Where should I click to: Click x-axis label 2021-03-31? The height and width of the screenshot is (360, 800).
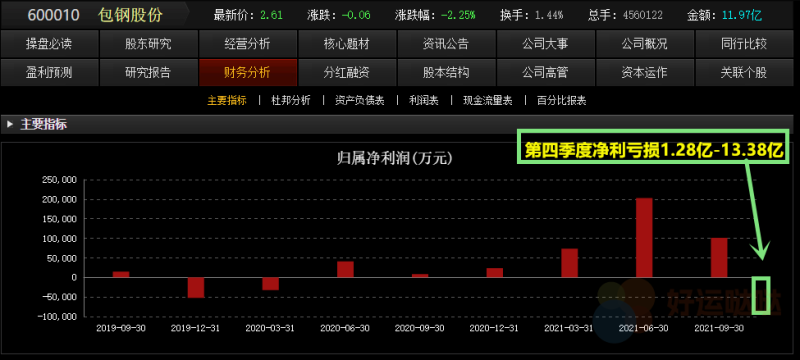[569, 328]
